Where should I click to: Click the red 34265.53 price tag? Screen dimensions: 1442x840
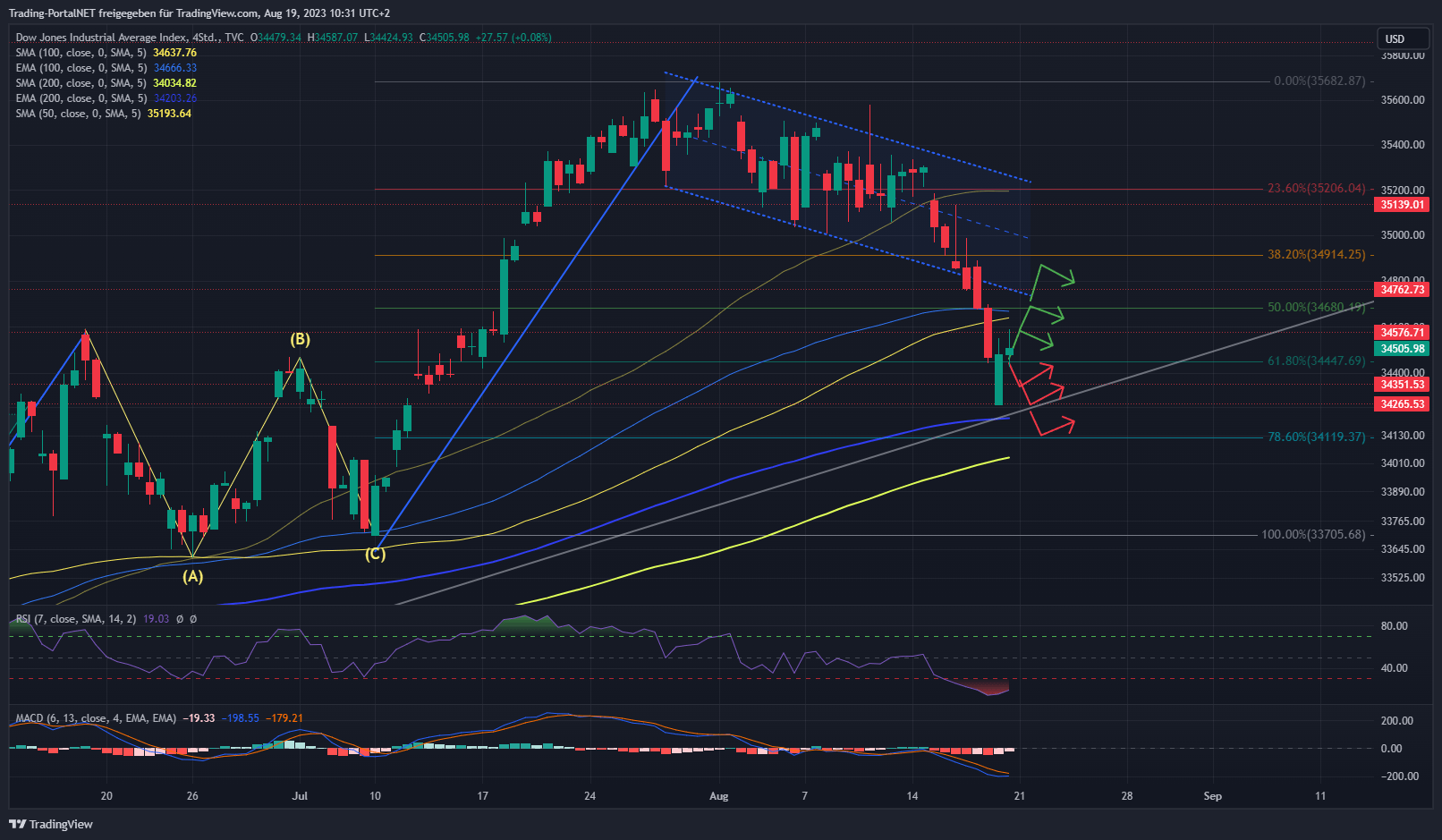pyautogui.click(x=1402, y=404)
